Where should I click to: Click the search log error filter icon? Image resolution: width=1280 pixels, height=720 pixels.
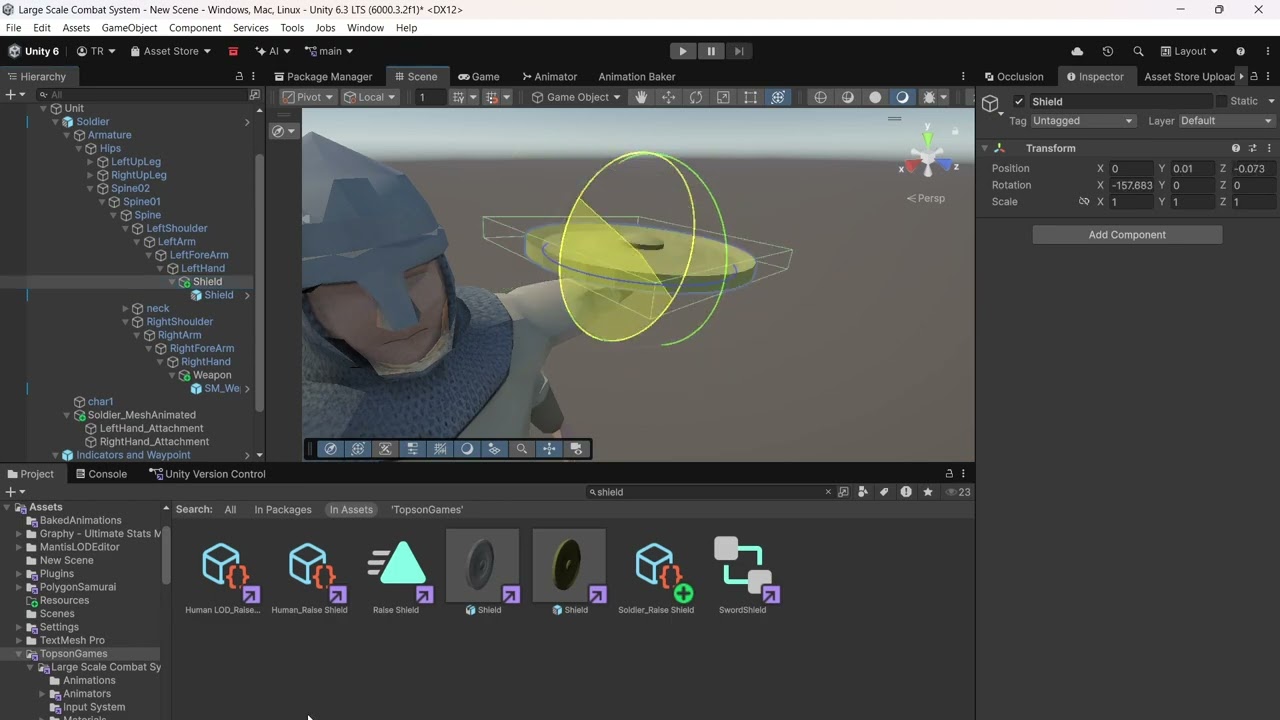click(906, 492)
